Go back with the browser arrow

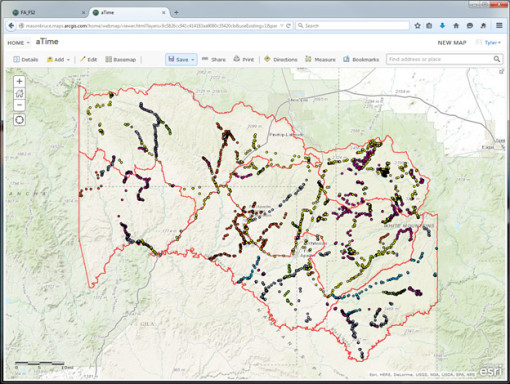tap(11, 26)
